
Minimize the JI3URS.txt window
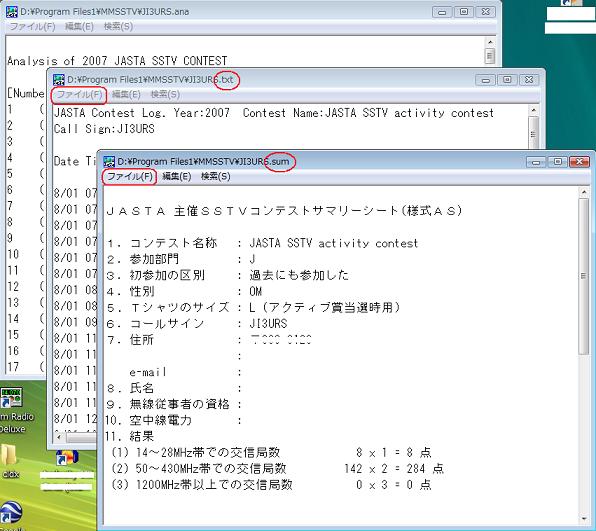(x=485, y=80)
